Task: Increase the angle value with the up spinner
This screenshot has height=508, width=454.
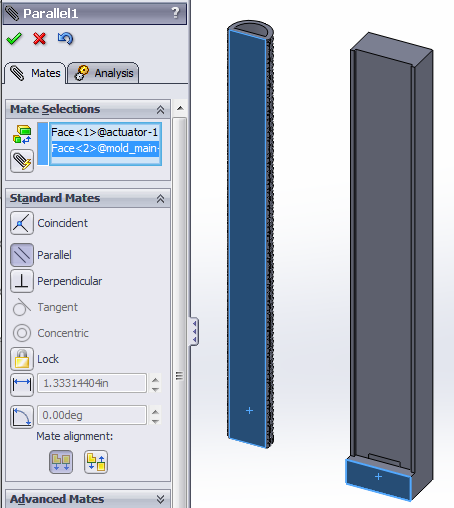Action: point(155,412)
